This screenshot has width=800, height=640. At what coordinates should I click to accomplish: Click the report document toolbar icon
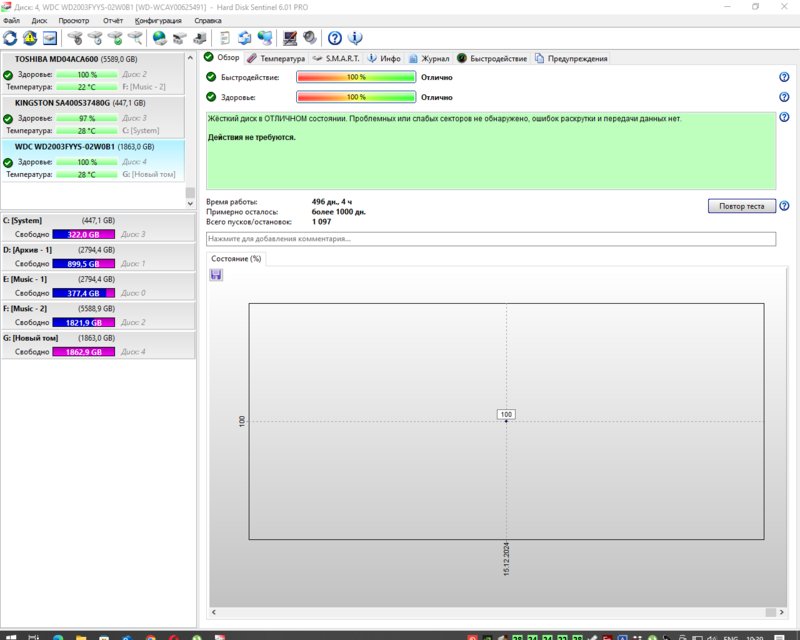(225, 38)
